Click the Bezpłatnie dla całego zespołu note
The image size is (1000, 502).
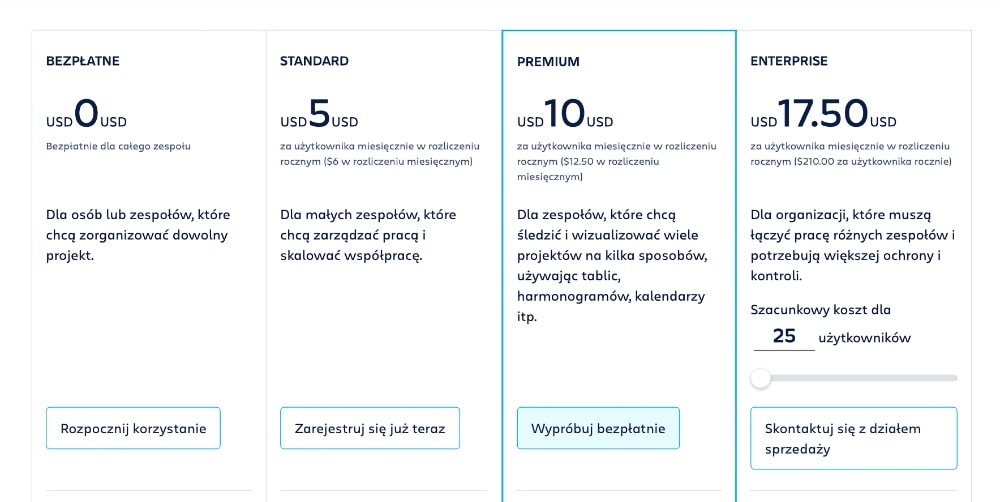click(x=118, y=146)
